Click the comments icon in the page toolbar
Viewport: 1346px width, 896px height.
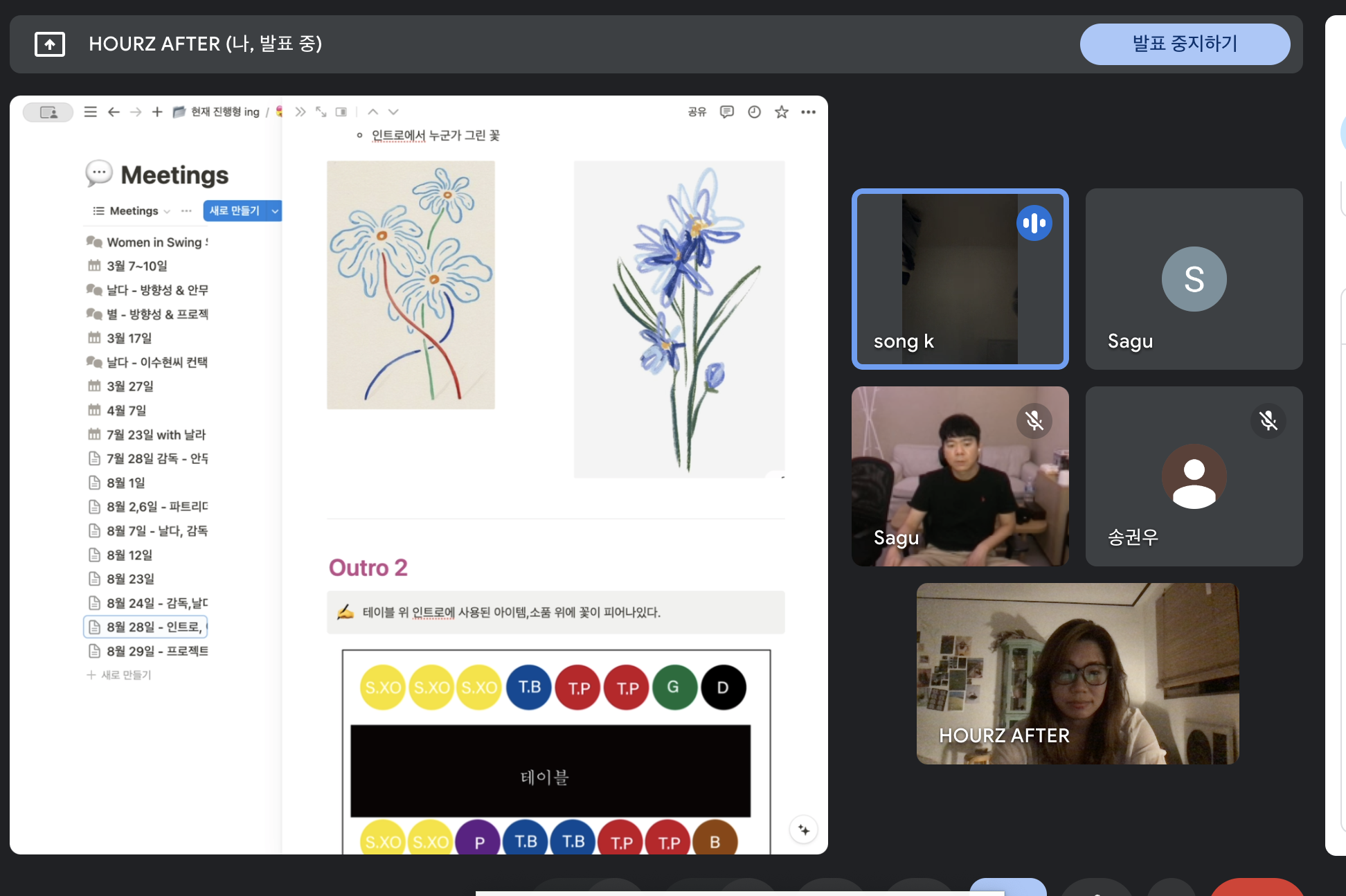[726, 112]
